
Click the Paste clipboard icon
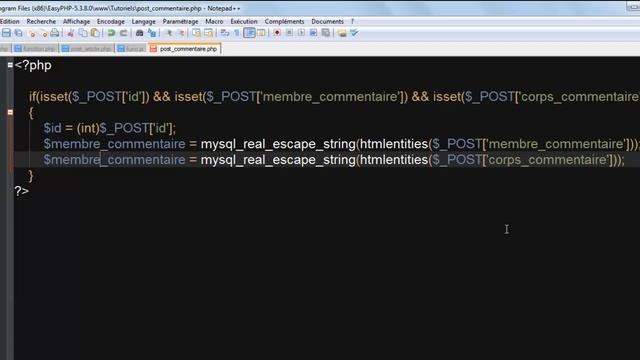click(95, 33)
